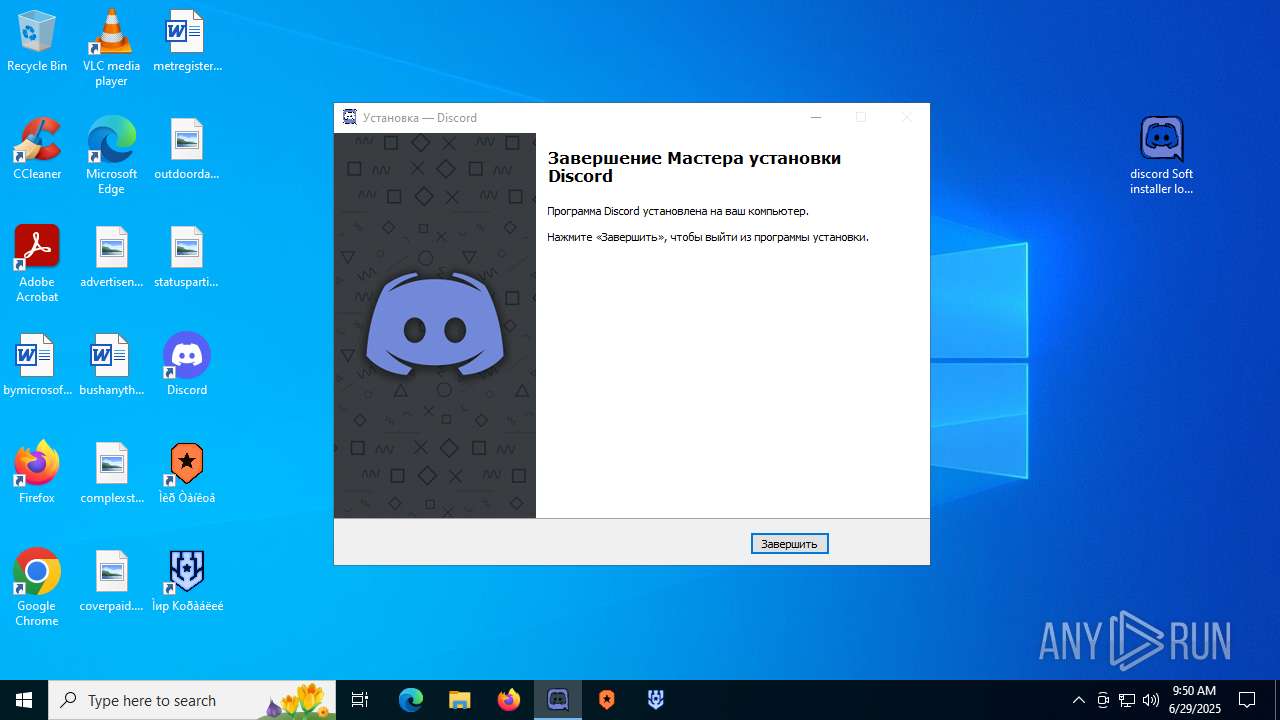Click the Завершить button in the installer

[x=789, y=544]
